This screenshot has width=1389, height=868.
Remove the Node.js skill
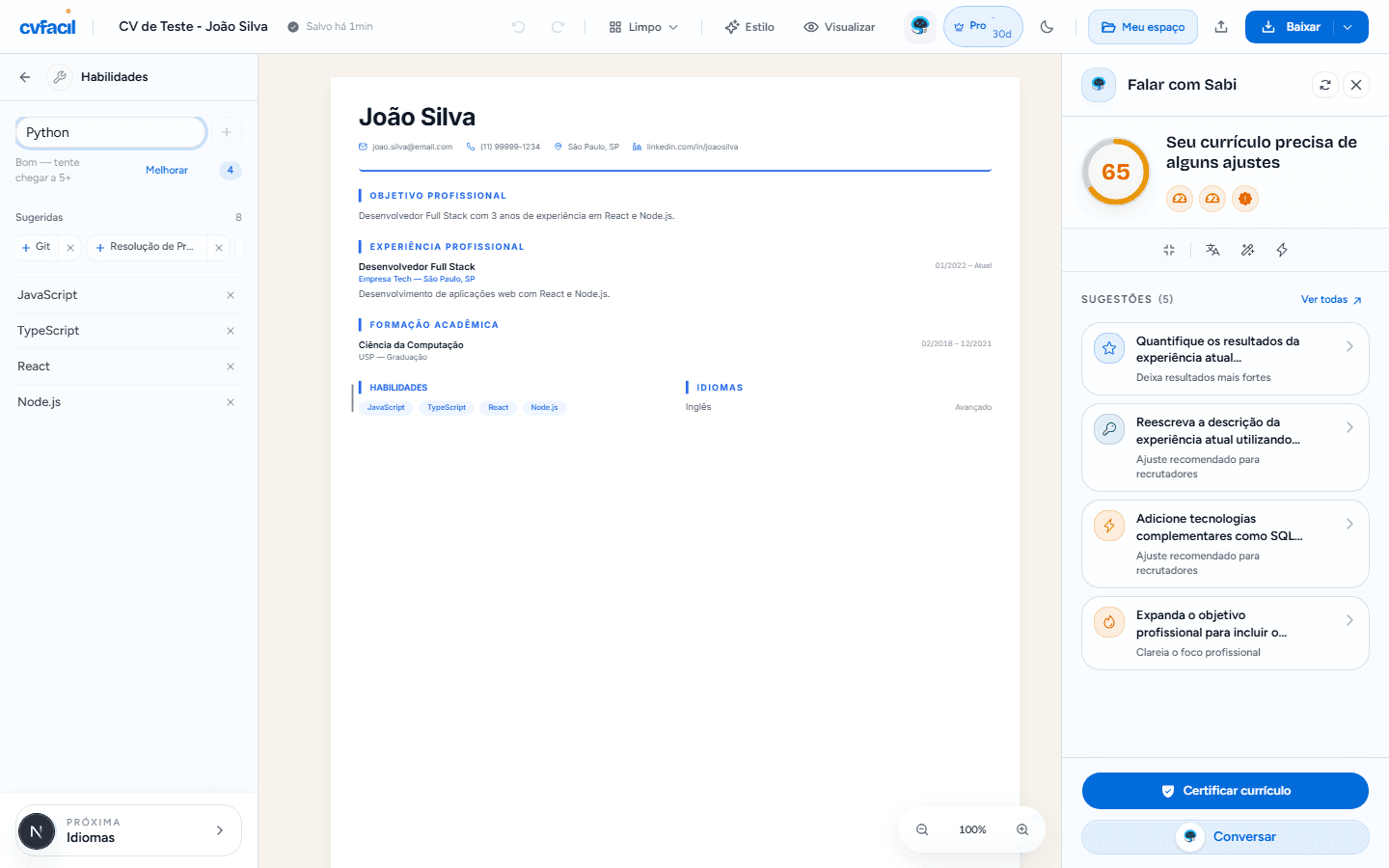[x=231, y=402]
